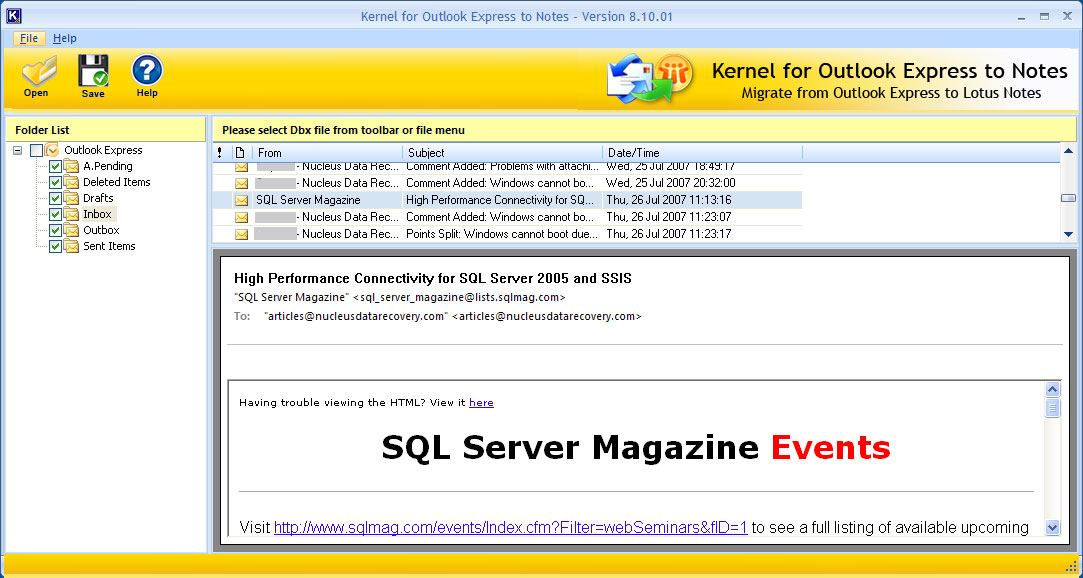Select 'Points Split: Windows cannot boot' subject
Image resolution: width=1083 pixels, height=578 pixels.
(x=502, y=234)
